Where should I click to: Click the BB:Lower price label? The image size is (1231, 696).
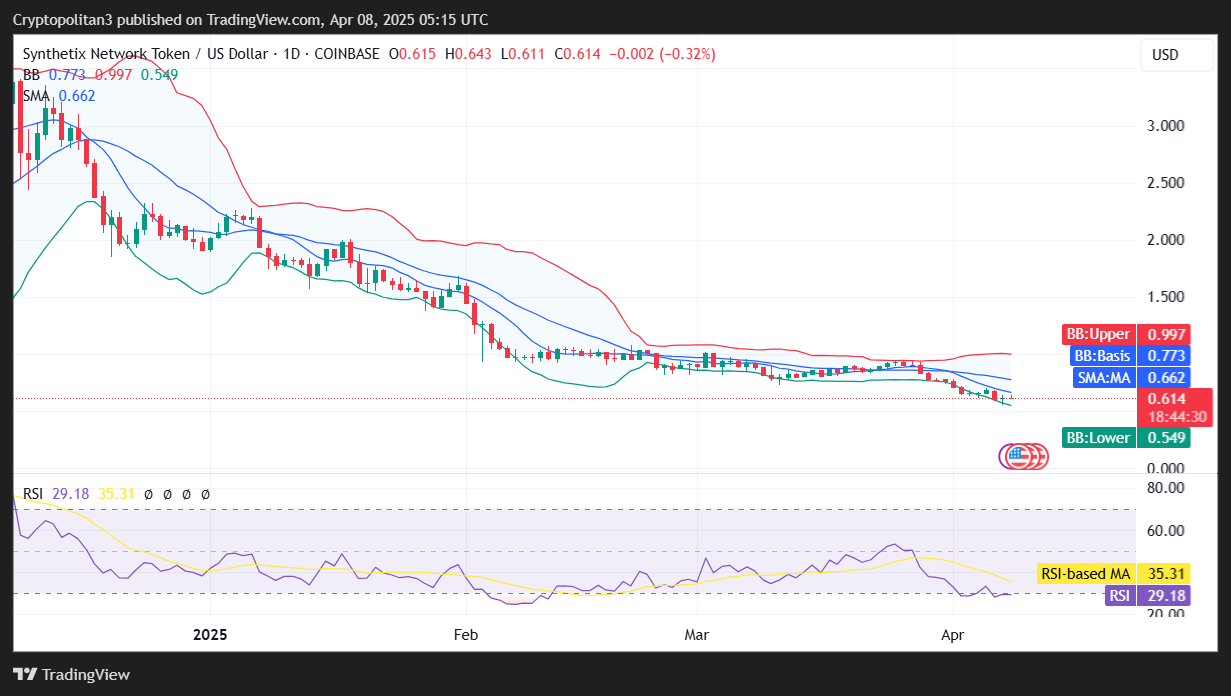[1097, 437]
